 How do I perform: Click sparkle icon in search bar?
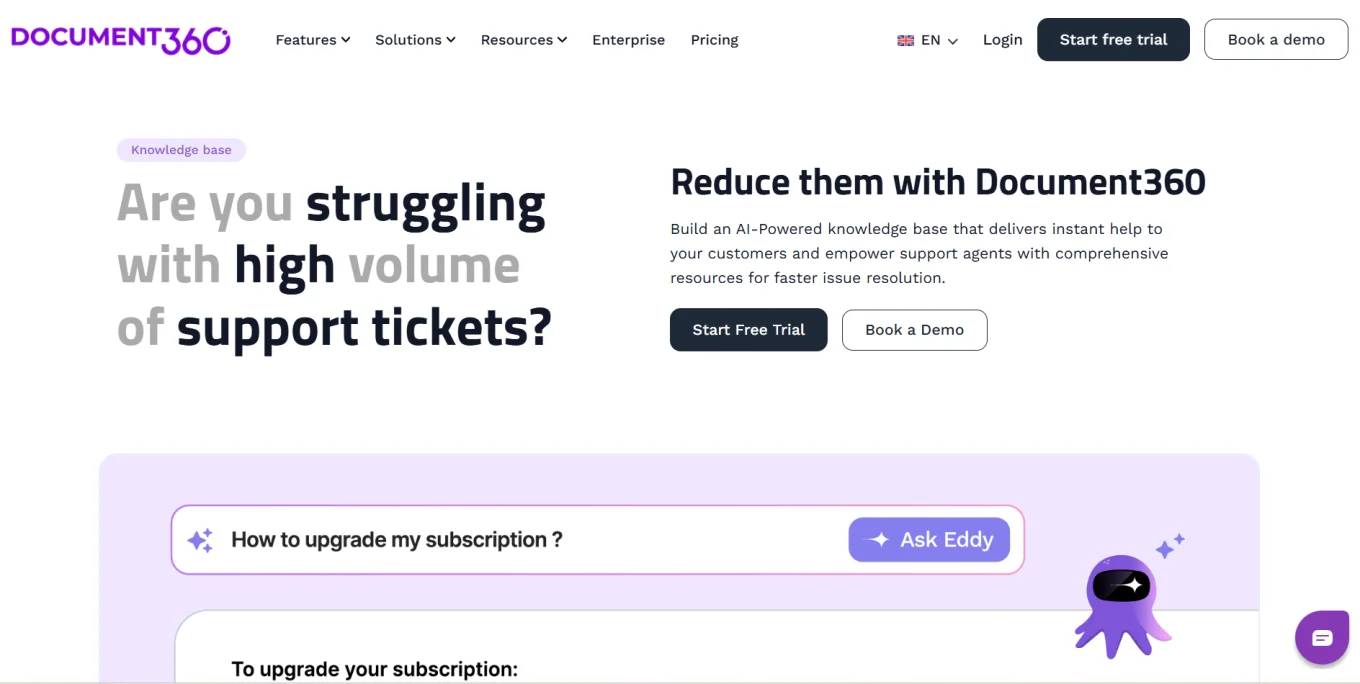(200, 540)
